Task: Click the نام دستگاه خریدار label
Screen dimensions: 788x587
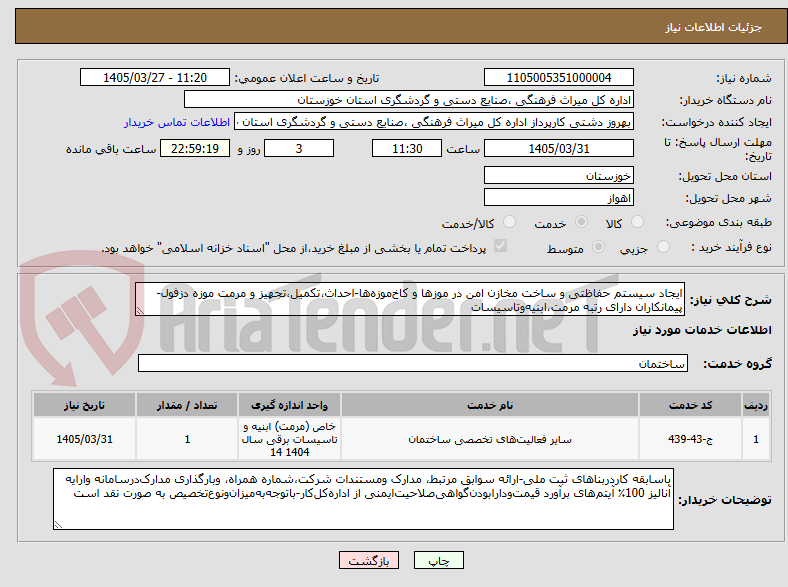Action: 726,101
